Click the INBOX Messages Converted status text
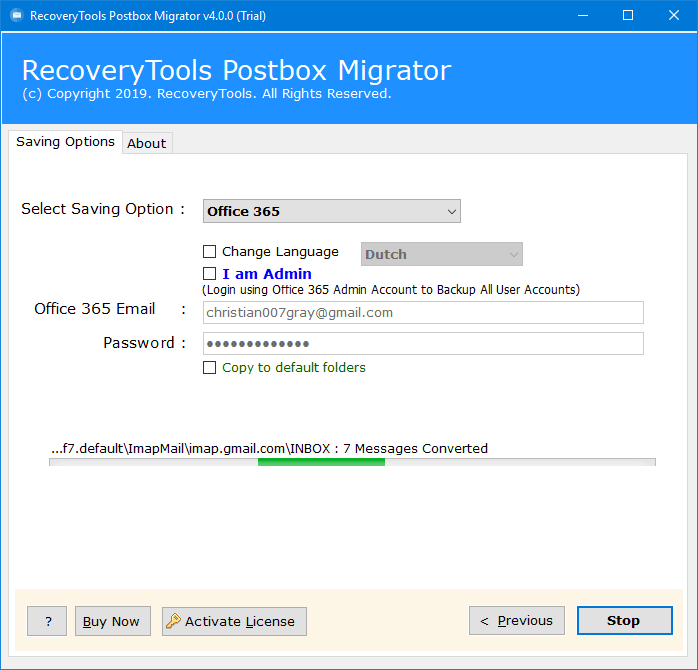The width and height of the screenshot is (698, 670). pyautogui.click(x=269, y=448)
